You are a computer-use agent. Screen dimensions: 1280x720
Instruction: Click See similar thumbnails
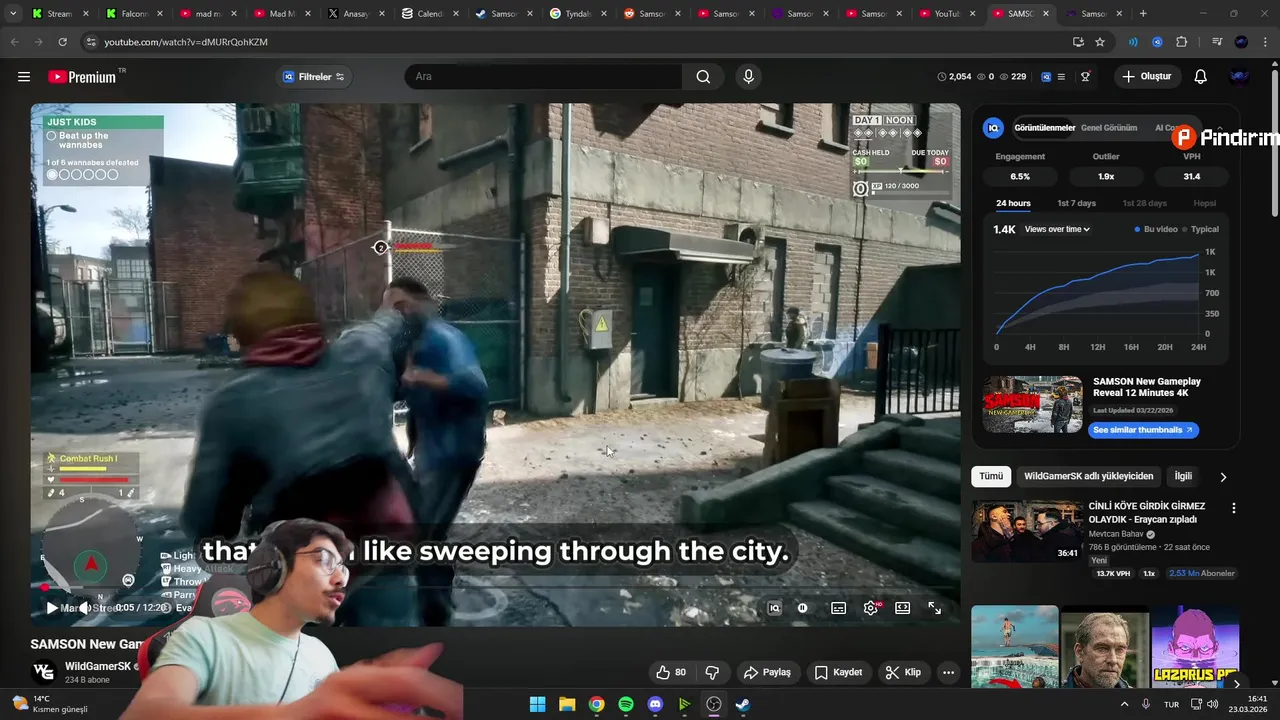pos(1143,430)
